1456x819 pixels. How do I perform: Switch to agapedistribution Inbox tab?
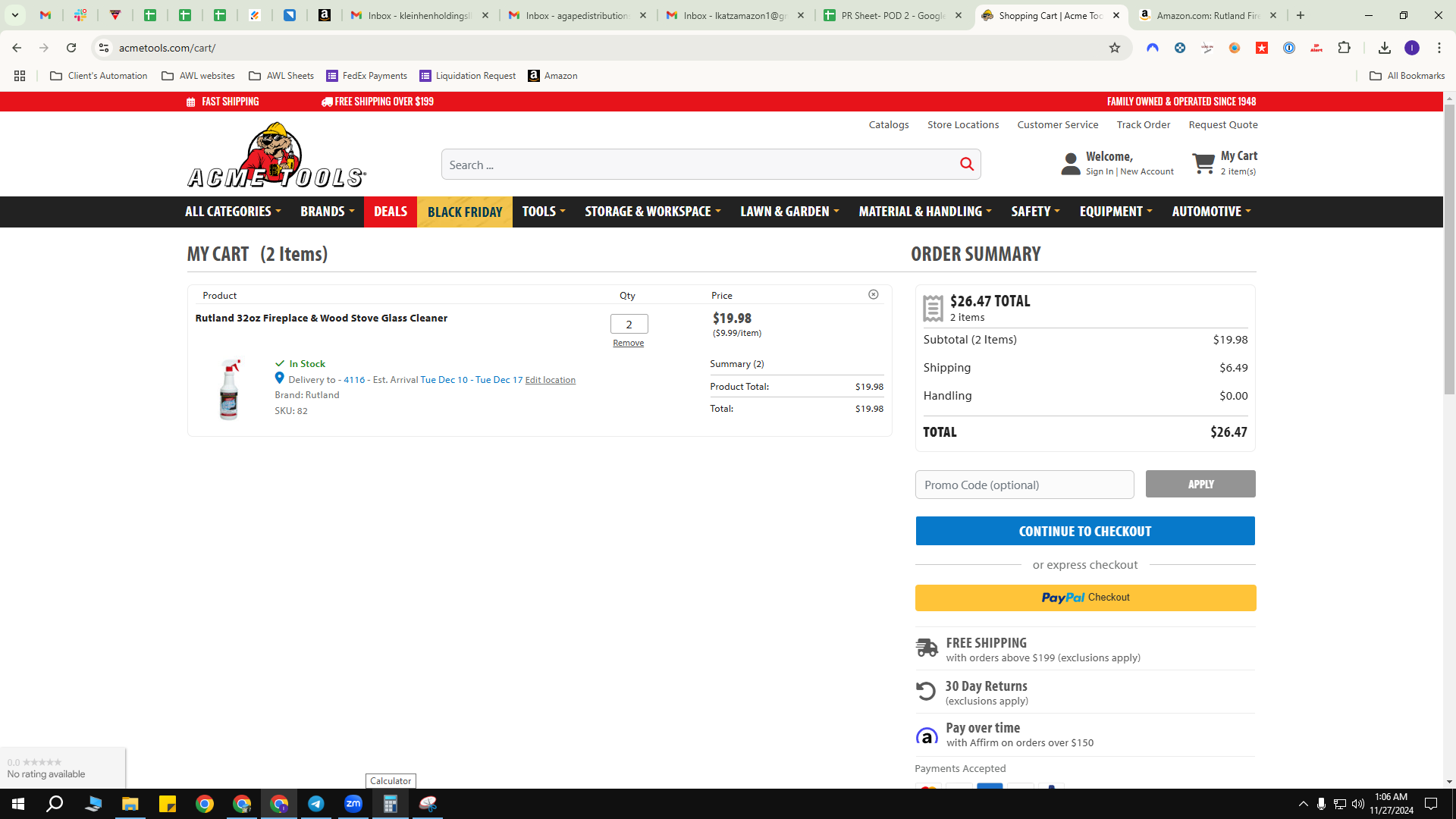[x=579, y=15]
